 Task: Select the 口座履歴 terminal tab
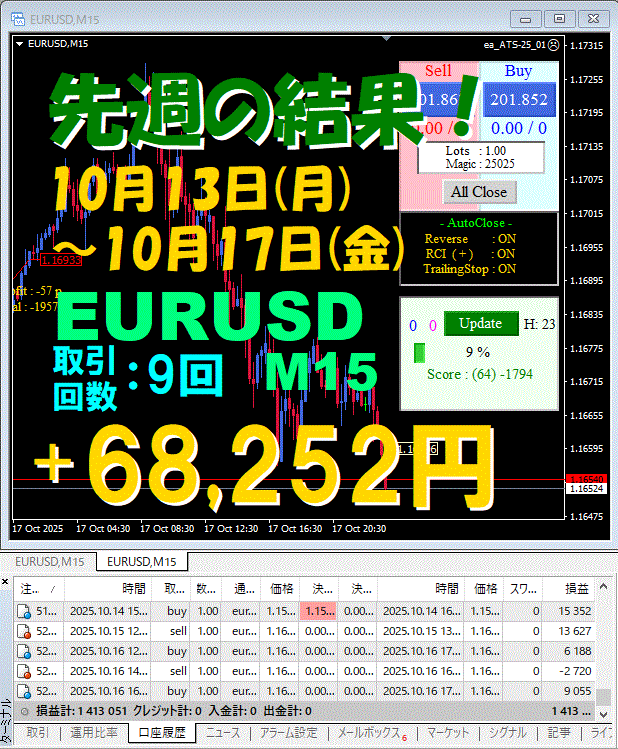pos(161,732)
